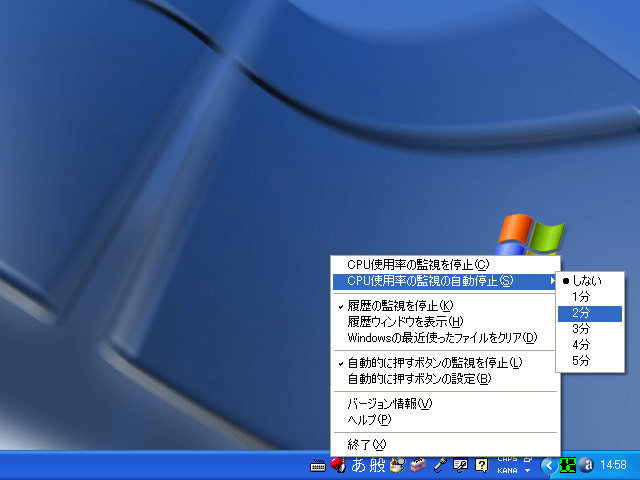The image size is (640, 480).
Task: Select 1分 in the submenu
Action: pyautogui.click(x=590, y=297)
